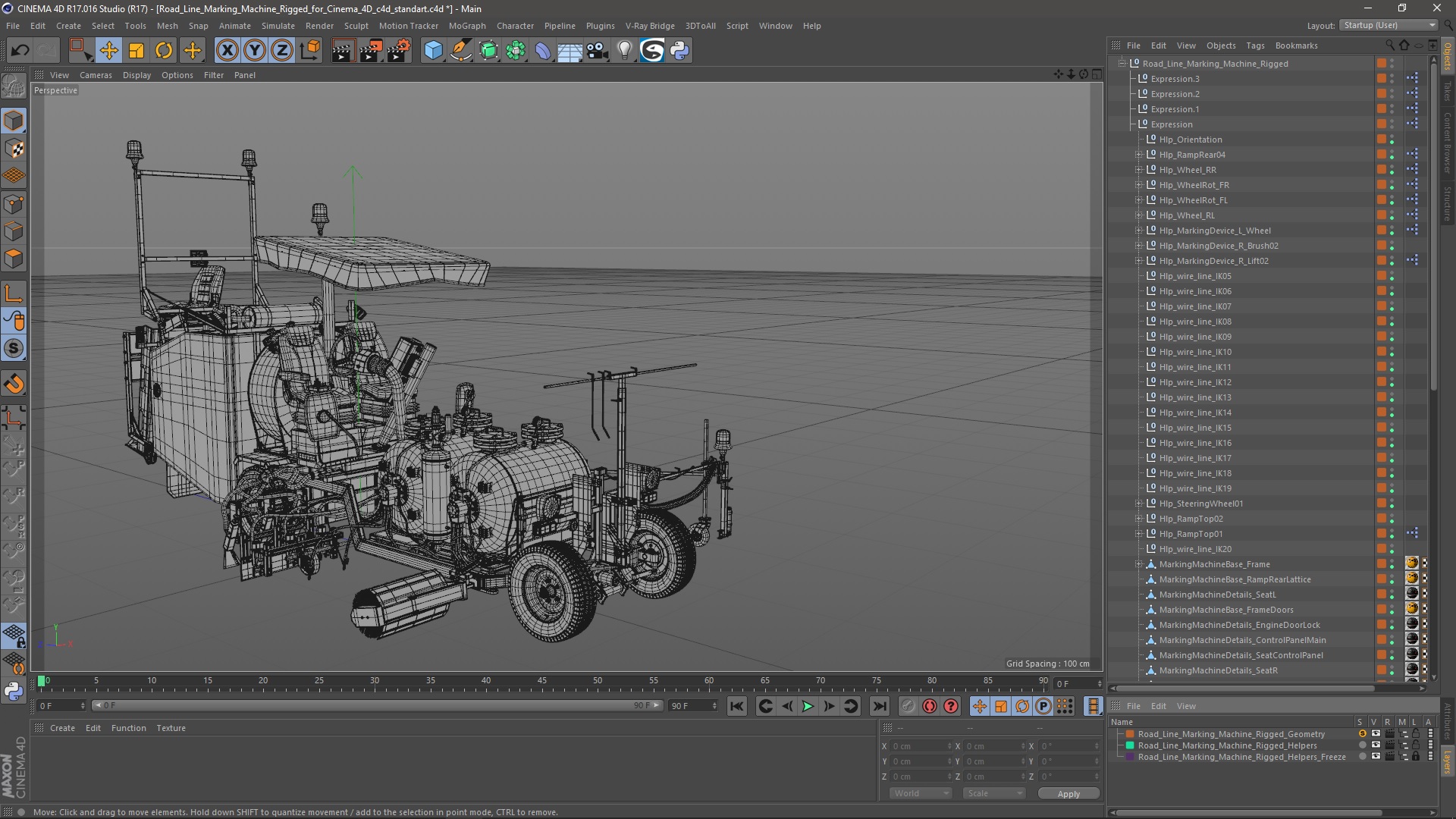1456x819 pixels.
Task: Open the Character menu
Action: pyautogui.click(x=515, y=26)
